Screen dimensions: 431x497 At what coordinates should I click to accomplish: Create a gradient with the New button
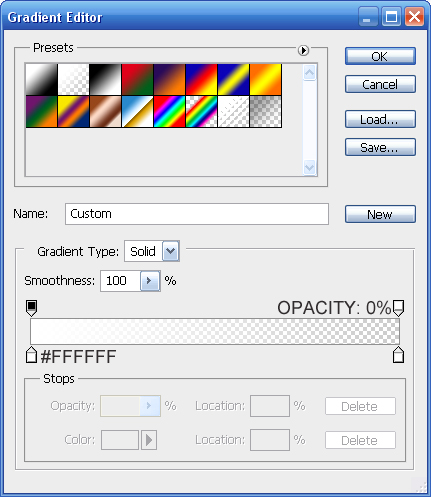point(380,214)
